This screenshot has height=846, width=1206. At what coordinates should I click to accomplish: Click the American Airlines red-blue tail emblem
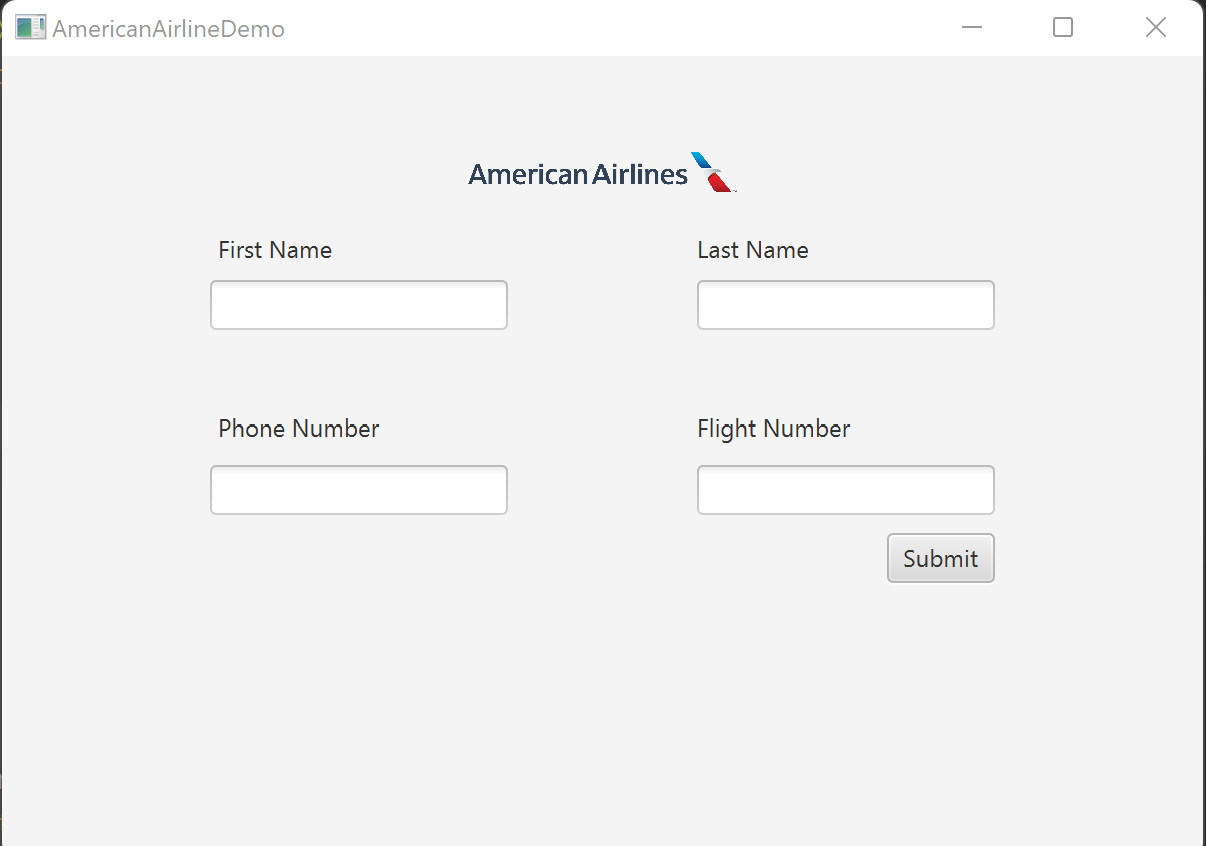coord(713,173)
